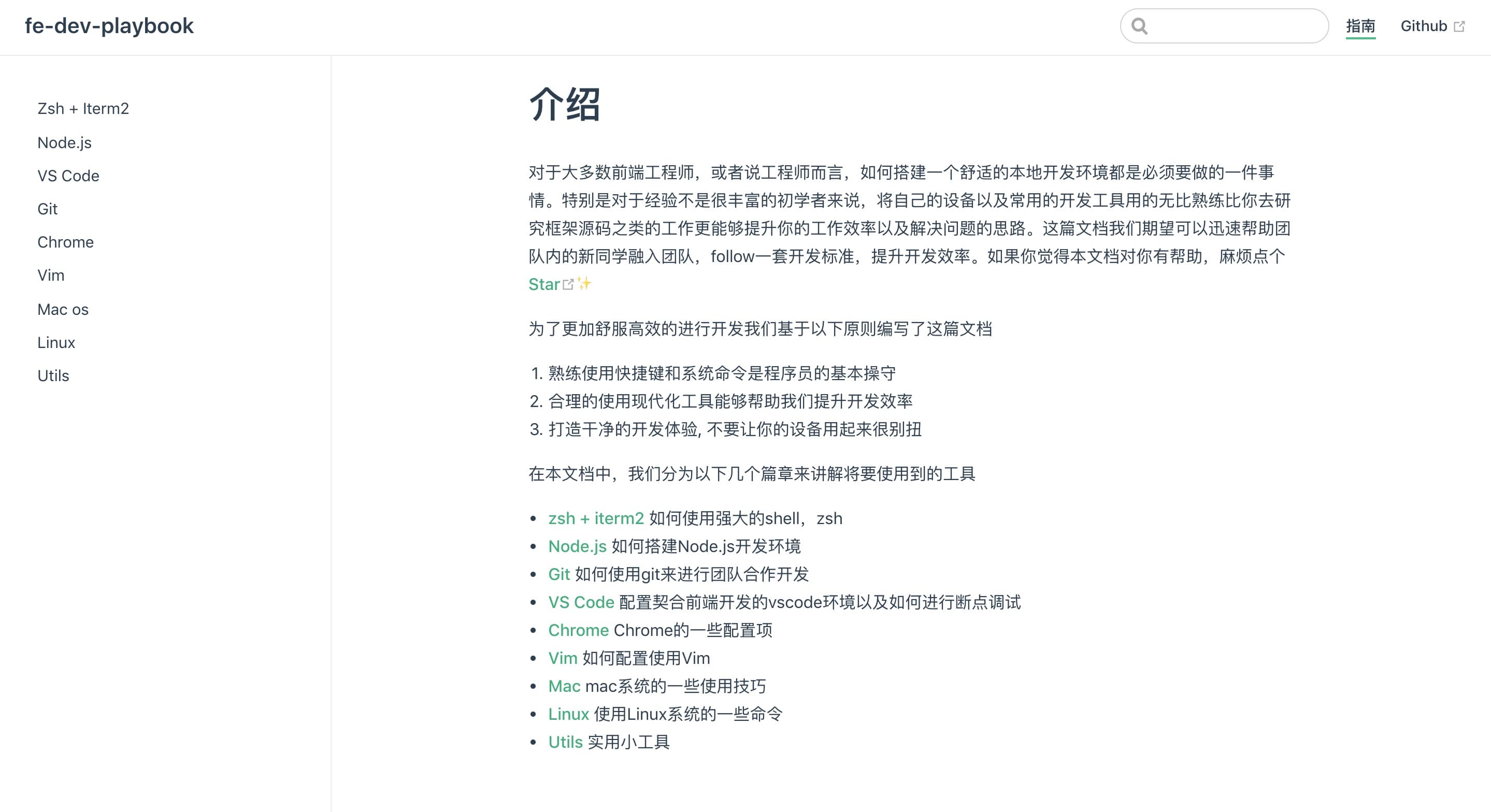Viewport: 1491px width, 812px height.
Task: Go to fe-dev-playbook home title
Action: (109, 26)
